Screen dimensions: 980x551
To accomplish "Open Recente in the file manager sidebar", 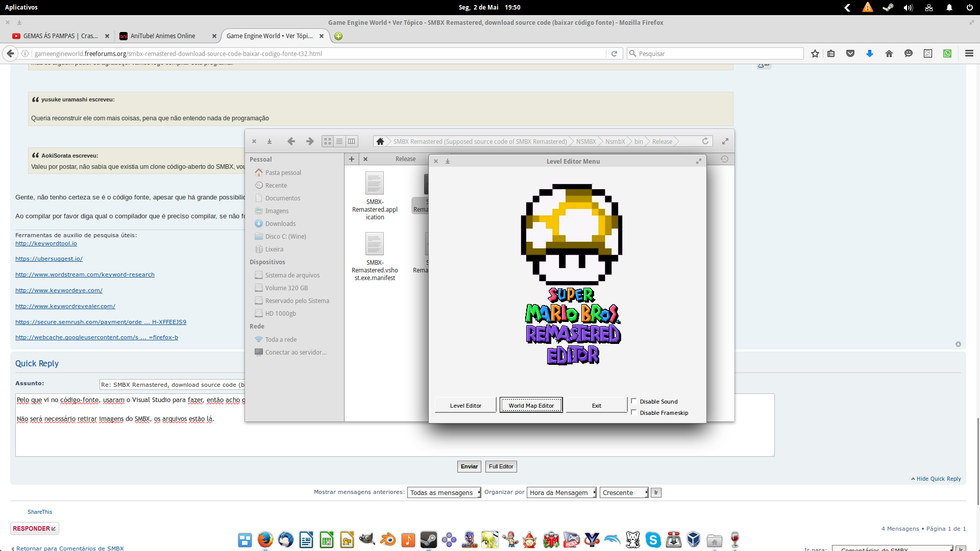I will (x=276, y=186).
